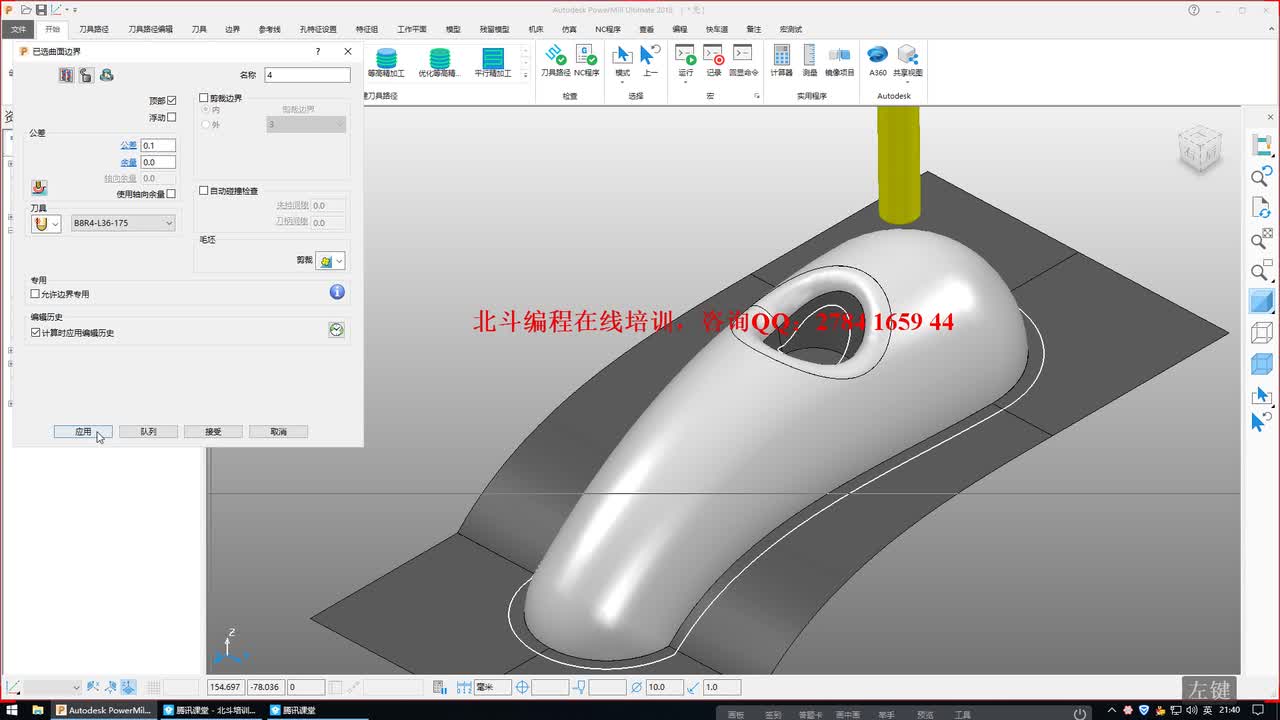
Task: Open the status bar workplane dropdown
Action: point(53,687)
